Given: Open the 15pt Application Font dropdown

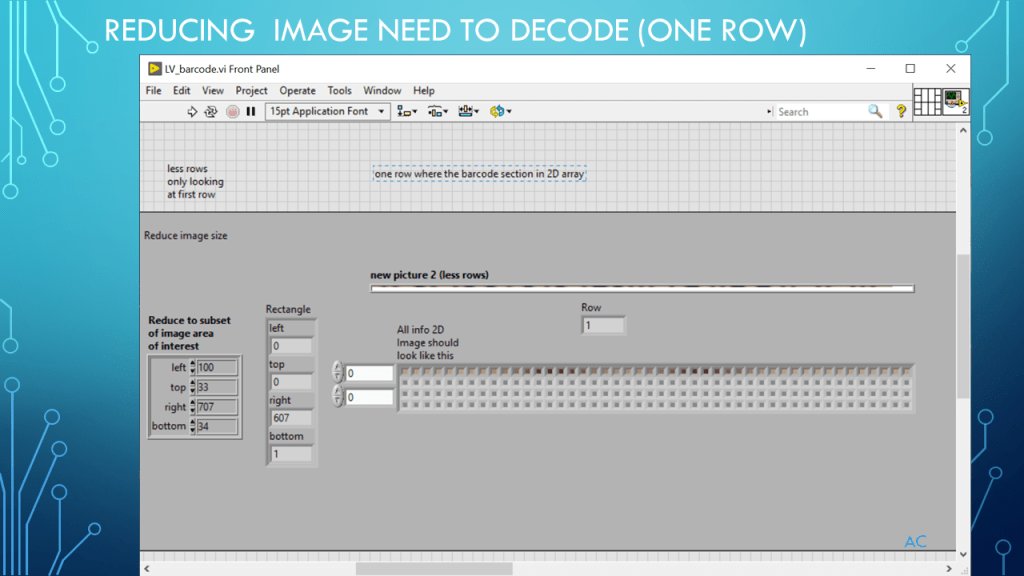Looking at the screenshot, I should (327, 112).
